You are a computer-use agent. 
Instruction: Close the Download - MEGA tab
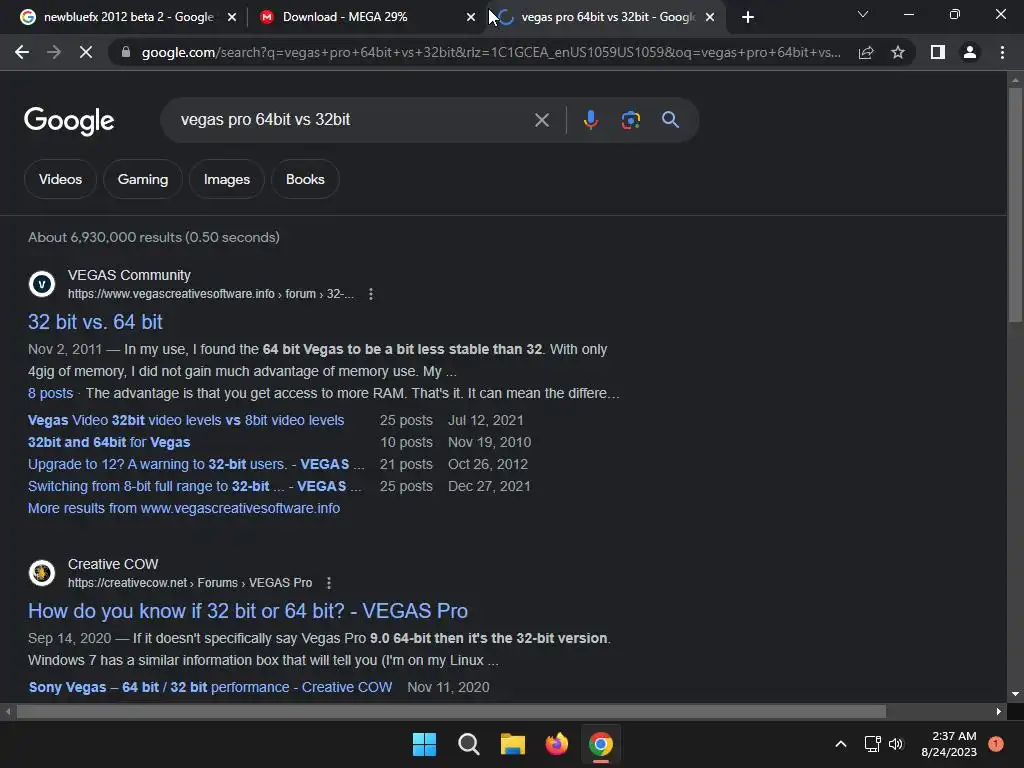point(471,17)
